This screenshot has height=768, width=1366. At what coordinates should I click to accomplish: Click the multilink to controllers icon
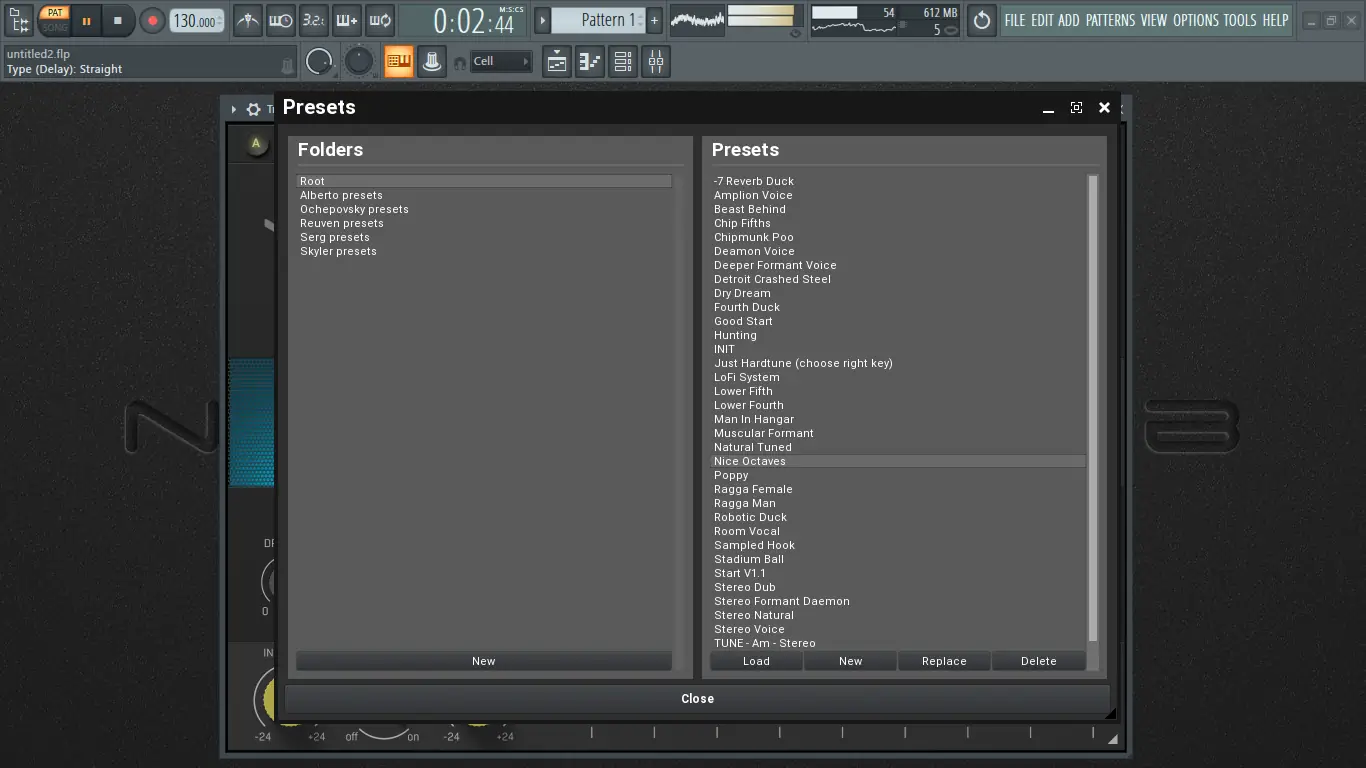(x=432, y=62)
